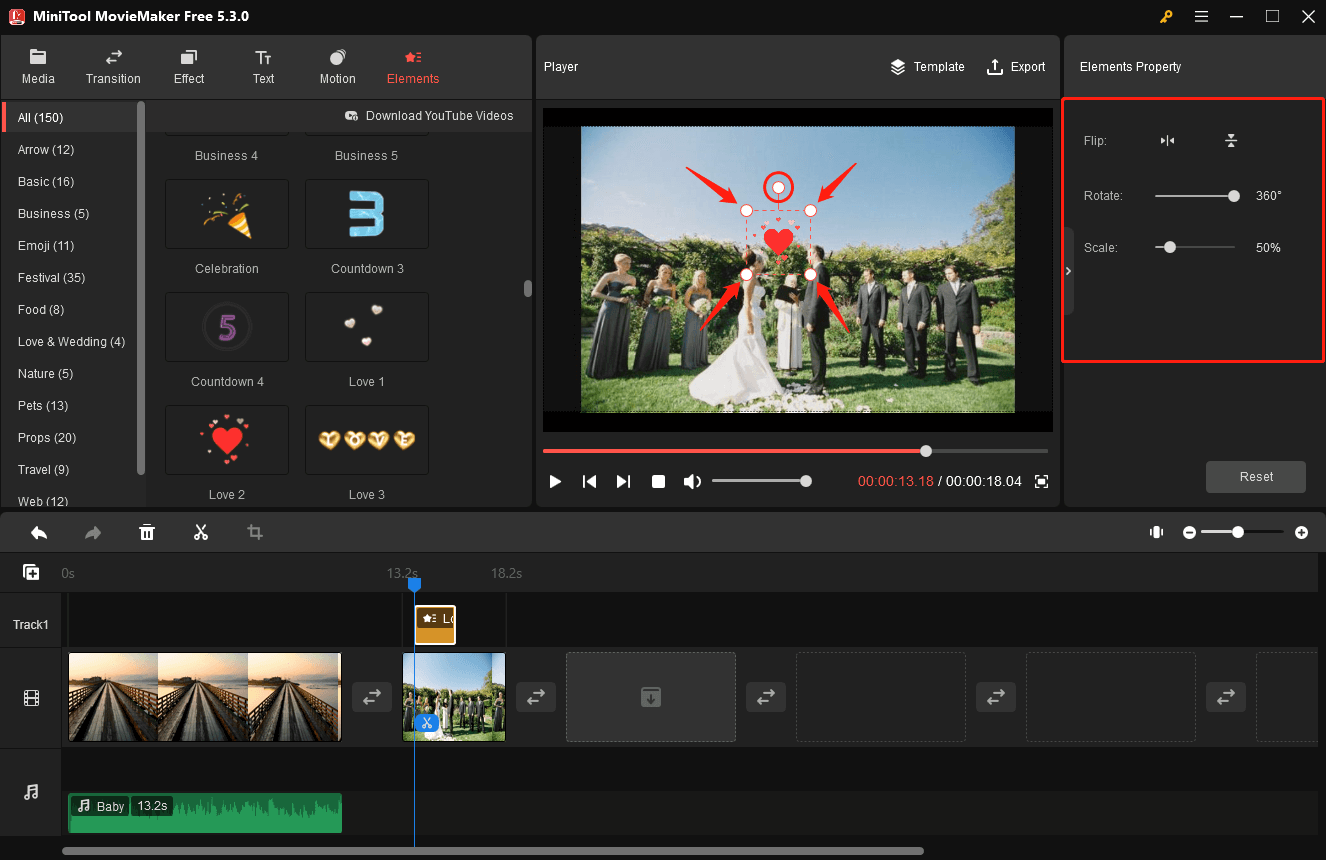Click the Export button

point(1015,67)
